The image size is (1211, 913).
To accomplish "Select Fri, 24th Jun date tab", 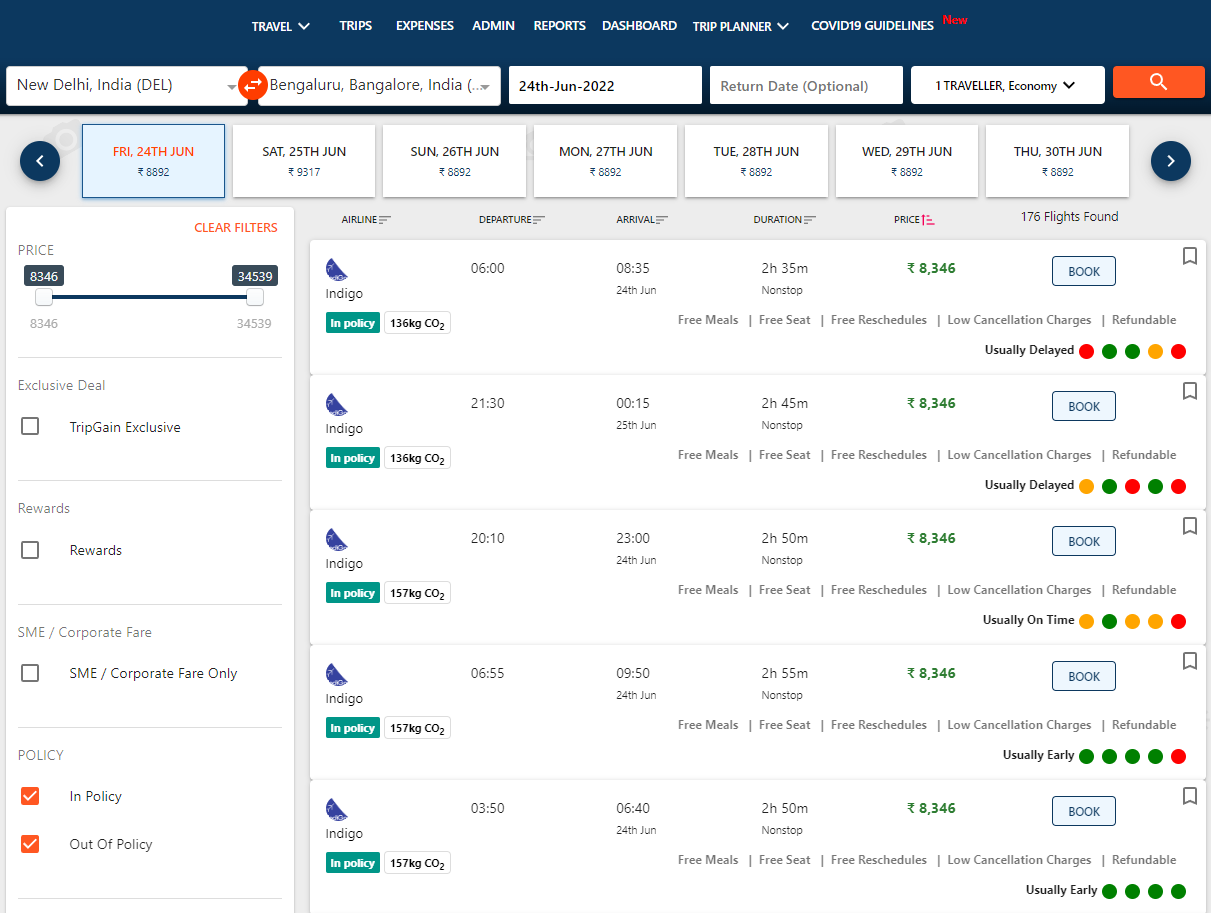I will point(153,161).
